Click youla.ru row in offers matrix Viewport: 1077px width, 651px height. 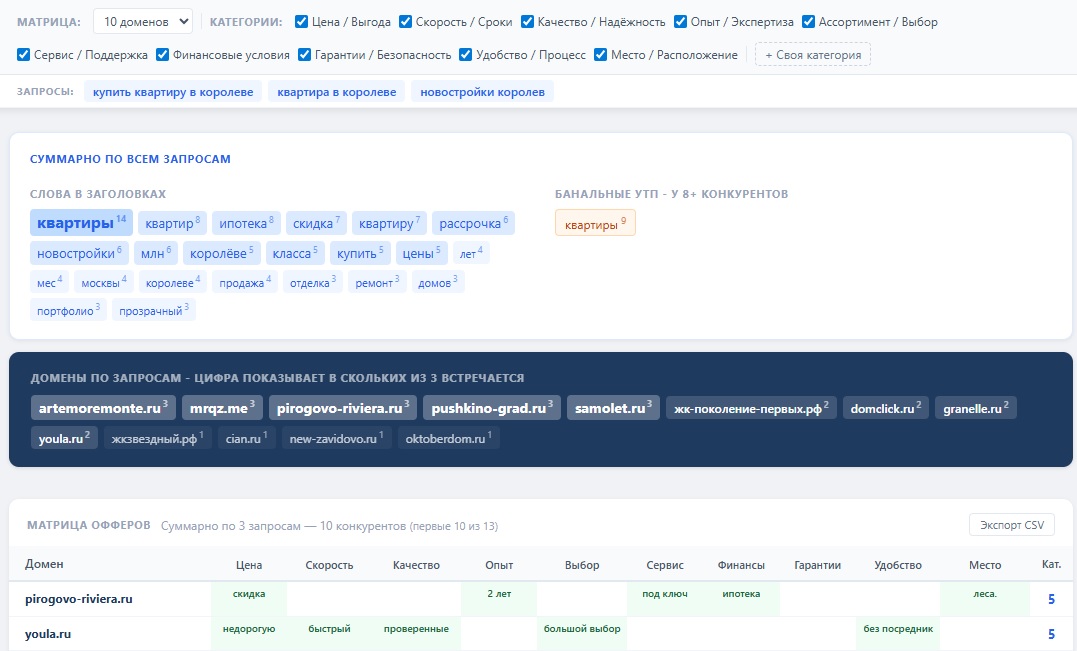pos(541,633)
